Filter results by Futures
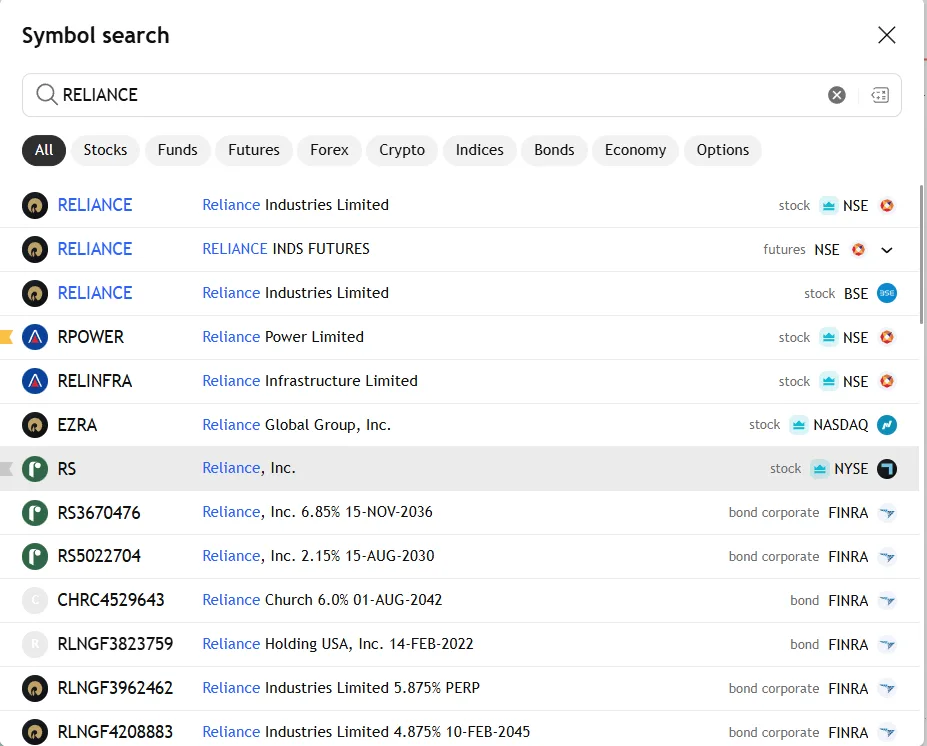The height and width of the screenshot is (746, 927). click(x=254, y=150)
